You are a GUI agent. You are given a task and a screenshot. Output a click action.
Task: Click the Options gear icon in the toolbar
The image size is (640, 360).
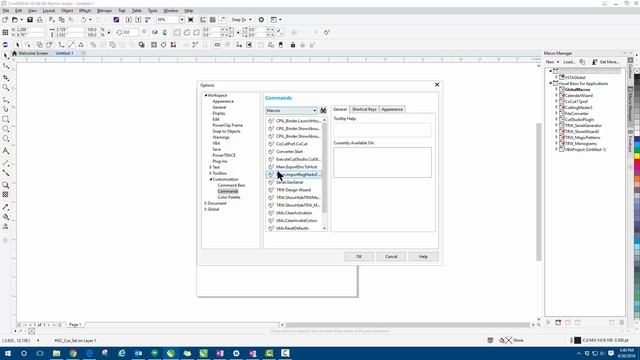tap(261, 20)
